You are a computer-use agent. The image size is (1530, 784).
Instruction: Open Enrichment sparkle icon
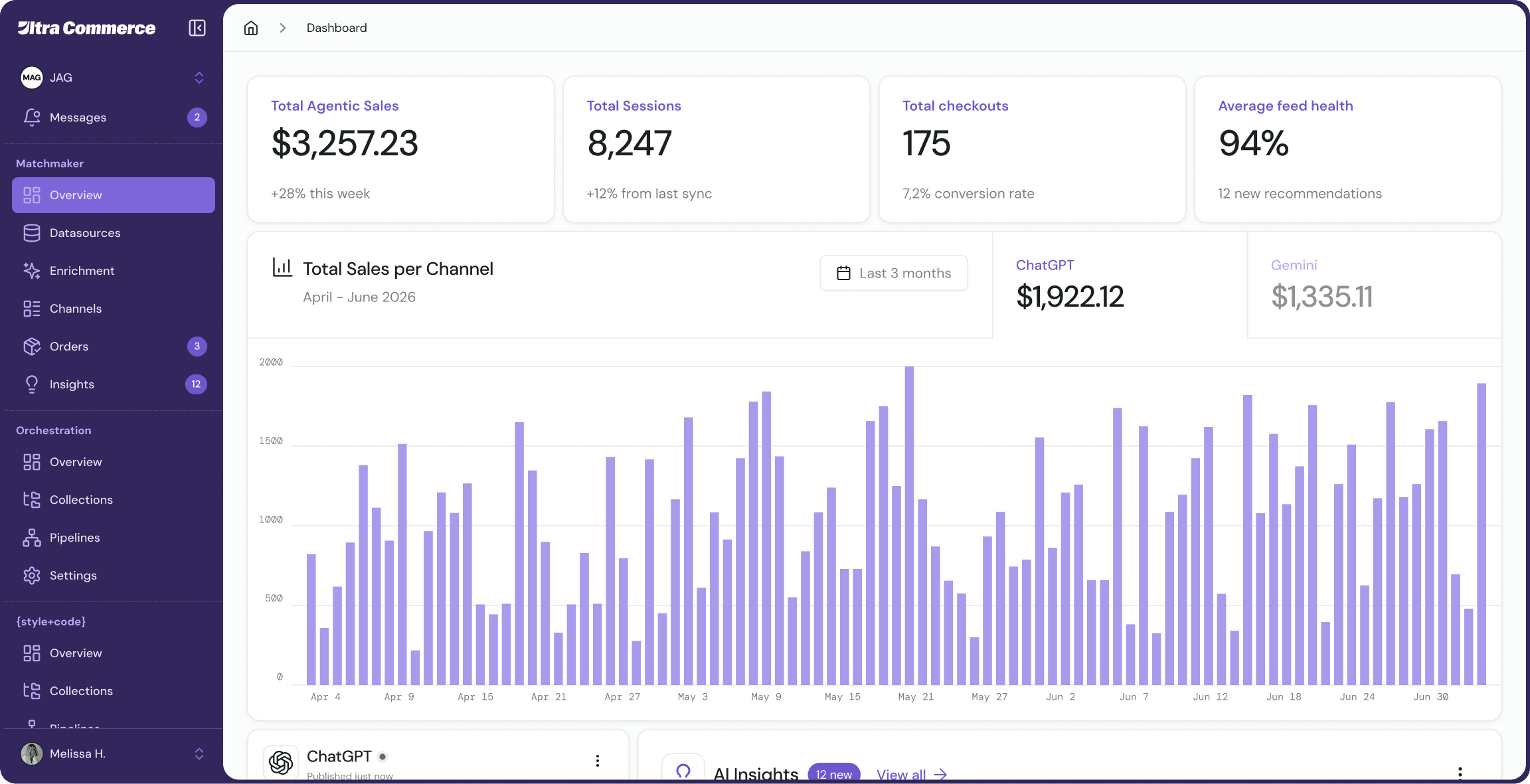[32, 271]
